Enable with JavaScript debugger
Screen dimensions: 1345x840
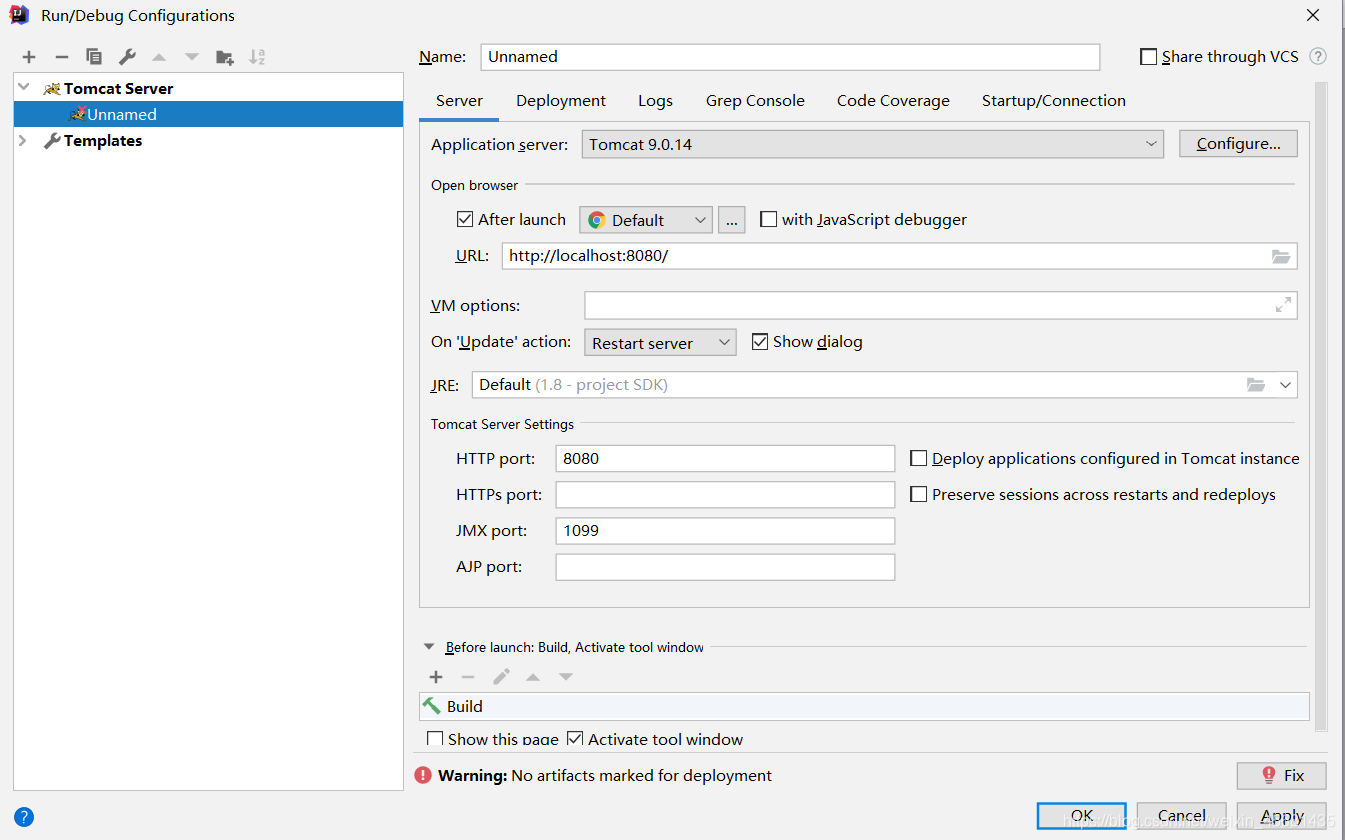click(x=768, y=219)
